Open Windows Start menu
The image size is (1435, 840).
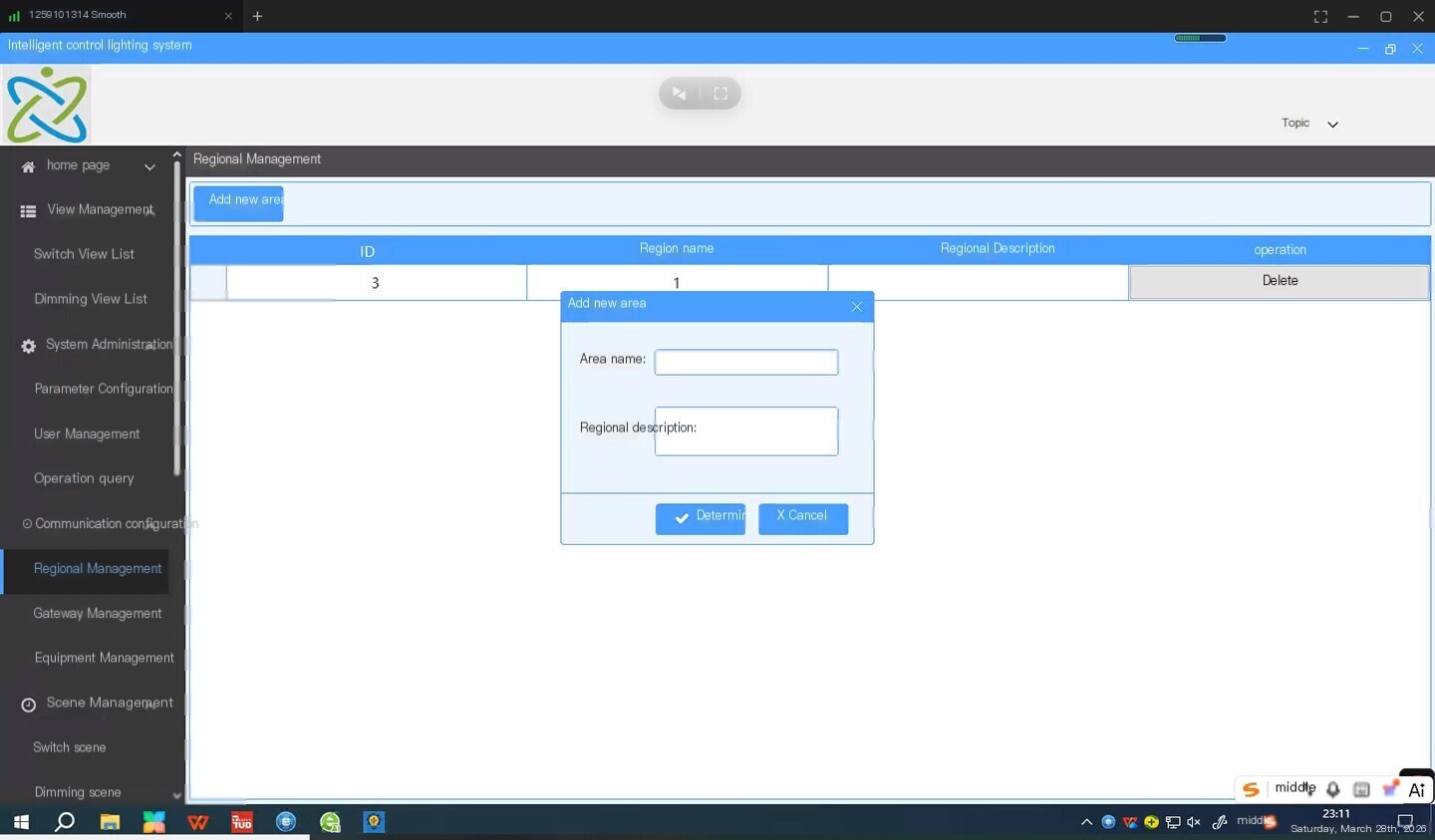(21, 822)
